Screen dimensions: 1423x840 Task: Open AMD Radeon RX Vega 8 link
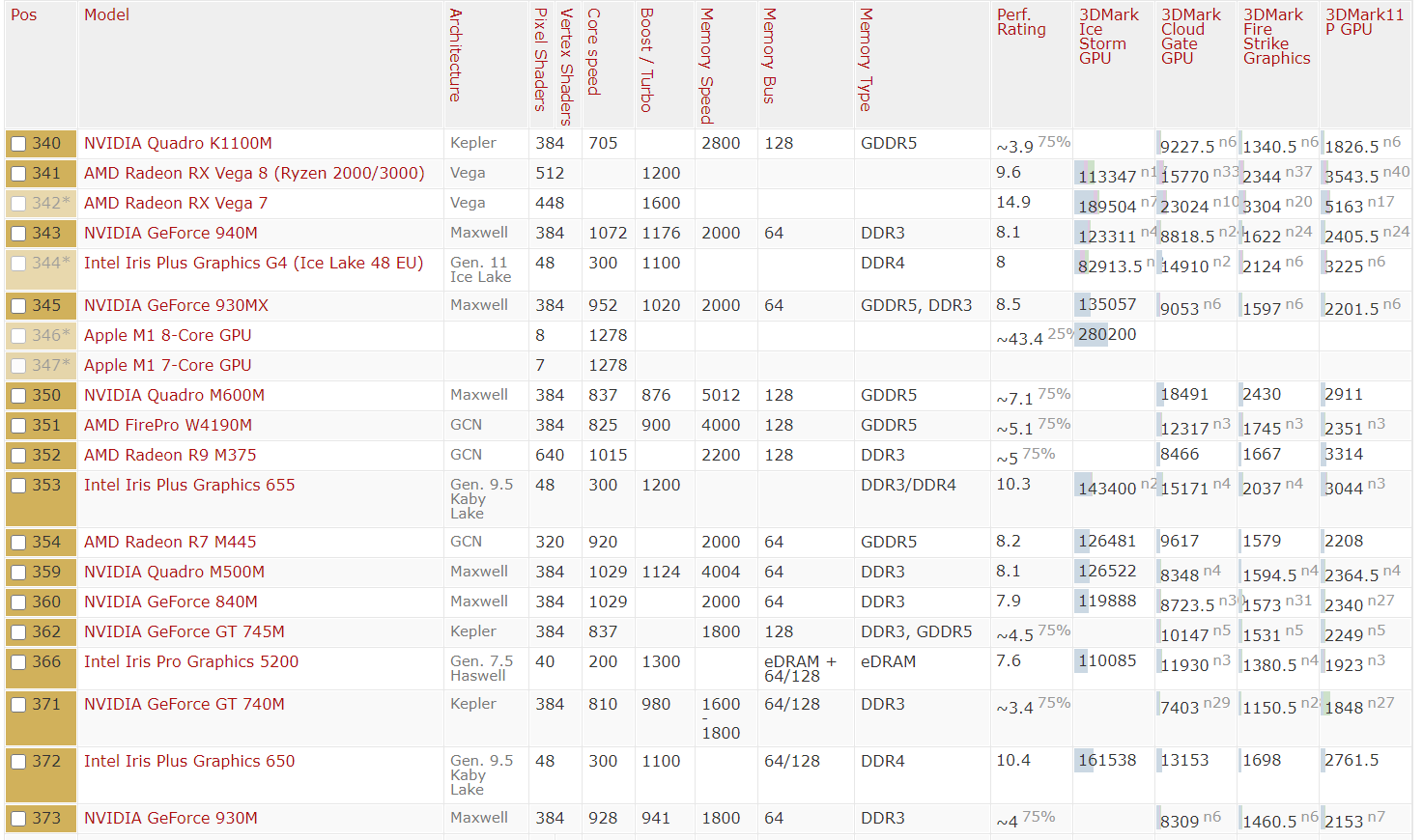click(x=254, y=173)
